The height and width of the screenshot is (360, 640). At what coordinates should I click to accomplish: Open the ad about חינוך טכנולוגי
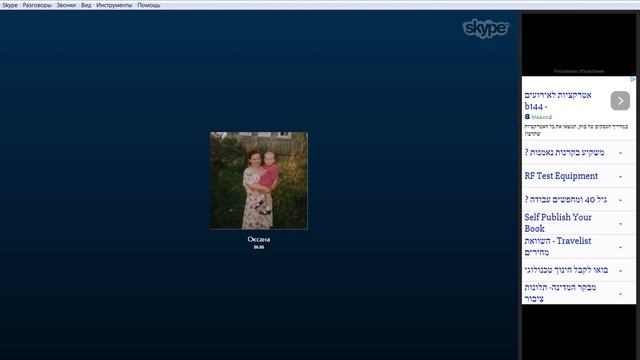tap(566, 270)
